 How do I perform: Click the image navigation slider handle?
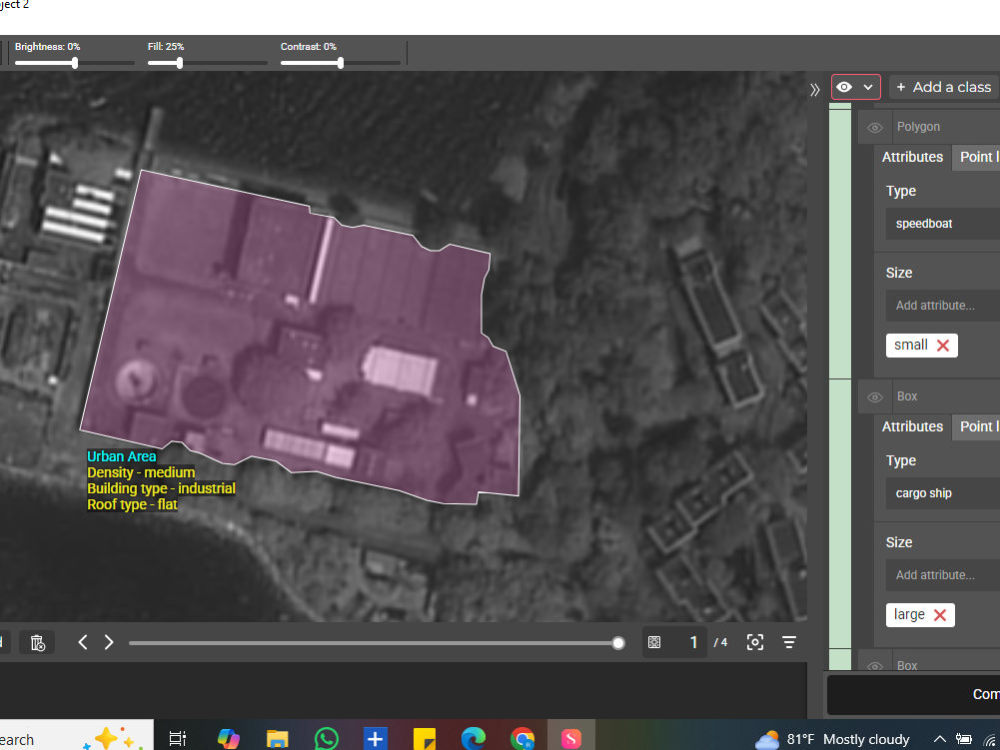(x=618, y=643)
